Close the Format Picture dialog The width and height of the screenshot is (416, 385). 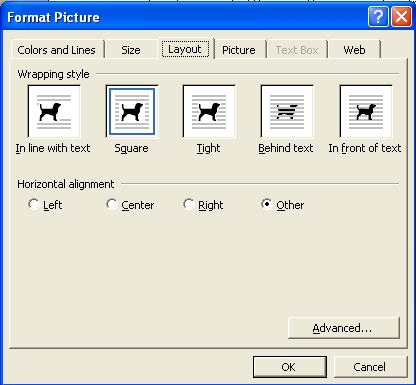click(x=401, y=17)
